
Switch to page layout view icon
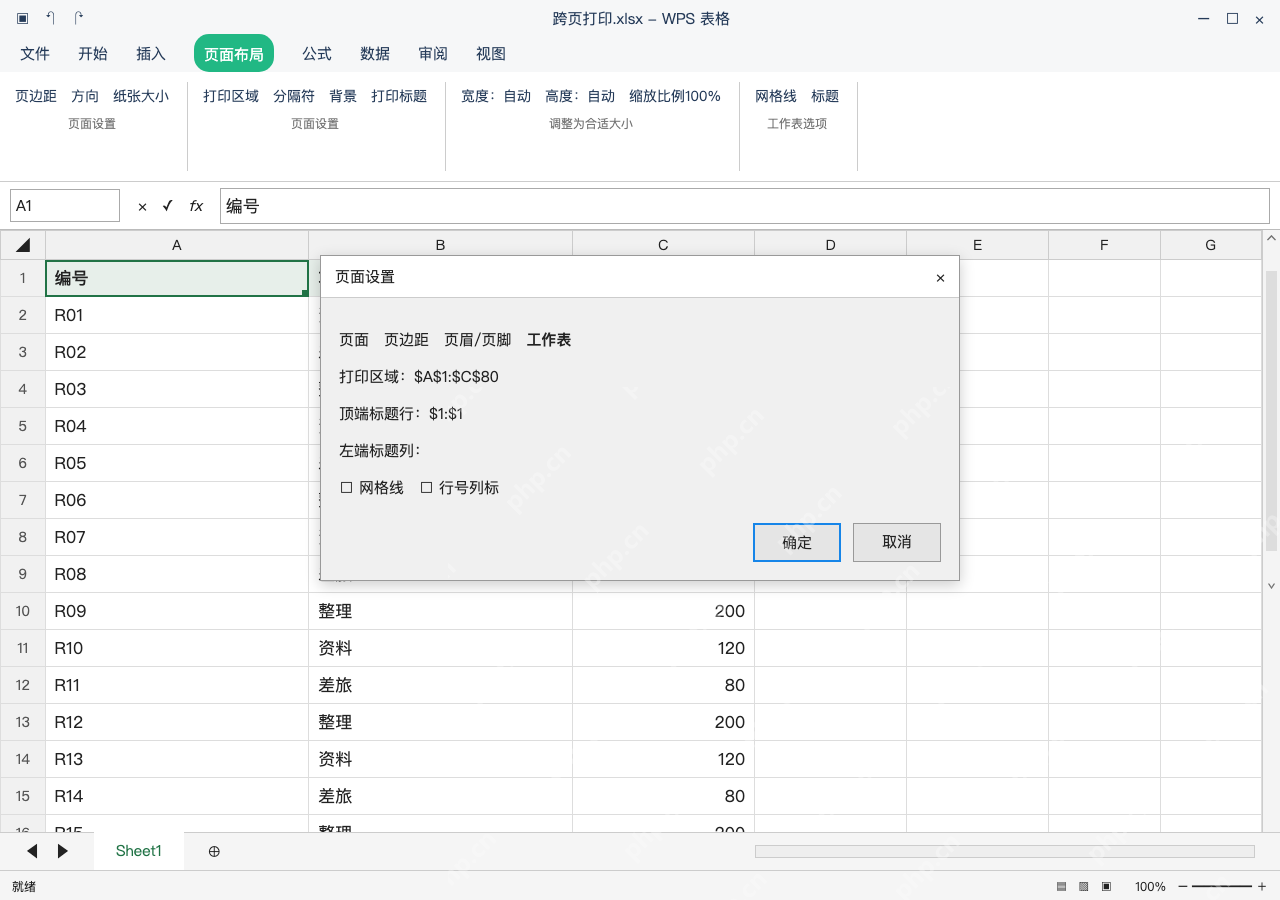1084,886
